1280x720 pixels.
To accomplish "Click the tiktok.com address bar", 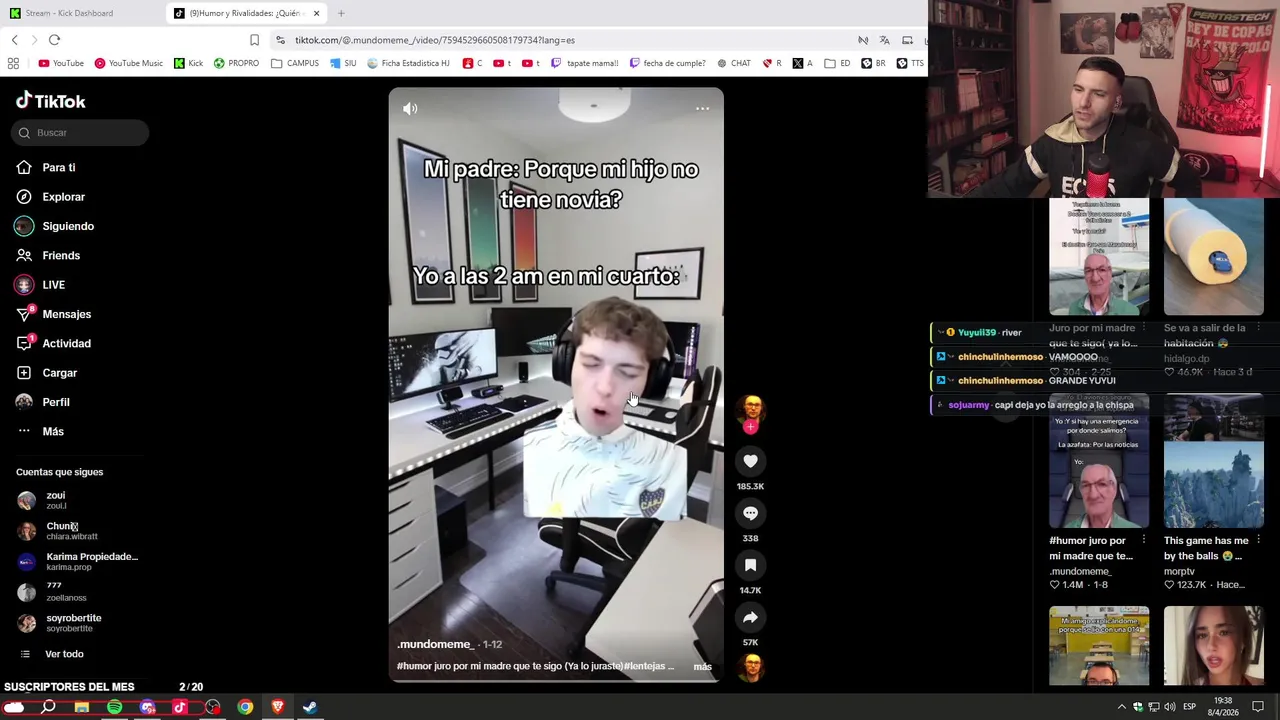I will tap(560, 40).
